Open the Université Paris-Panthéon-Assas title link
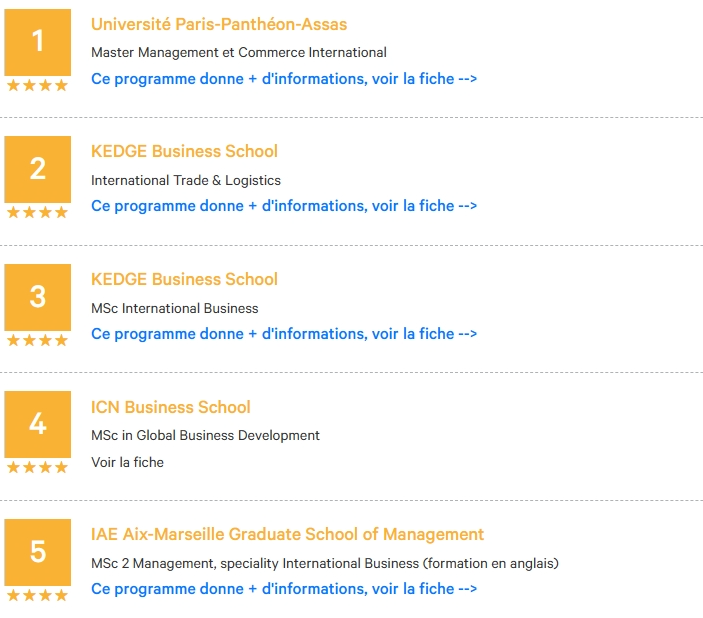Viewport: 703px width, 618px height. (219, 24)
